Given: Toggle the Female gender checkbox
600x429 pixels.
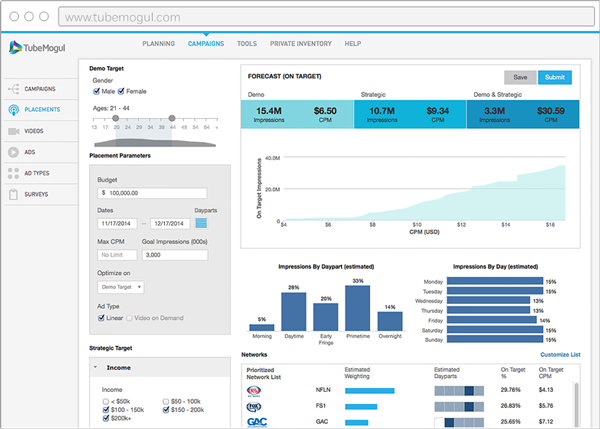Looking at the screenshot, I should [x=121, y=91].
